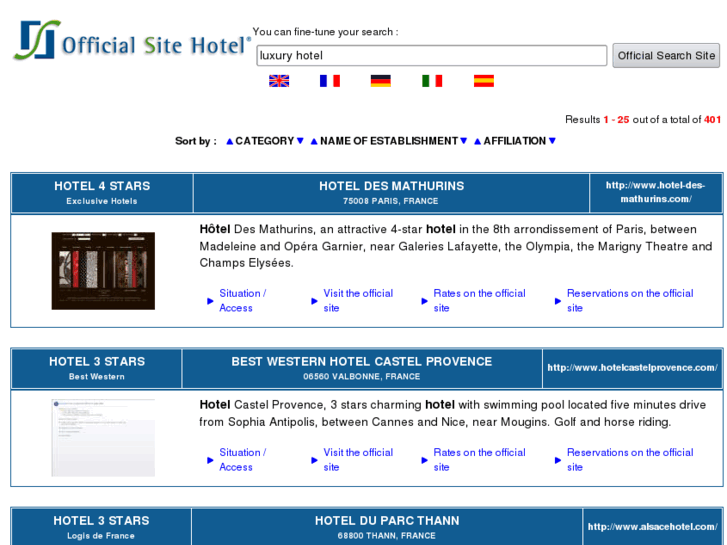The width and height of the screenshot is (727, 545).
Task: Focus the luxury hotel search field
Action: 432,56
